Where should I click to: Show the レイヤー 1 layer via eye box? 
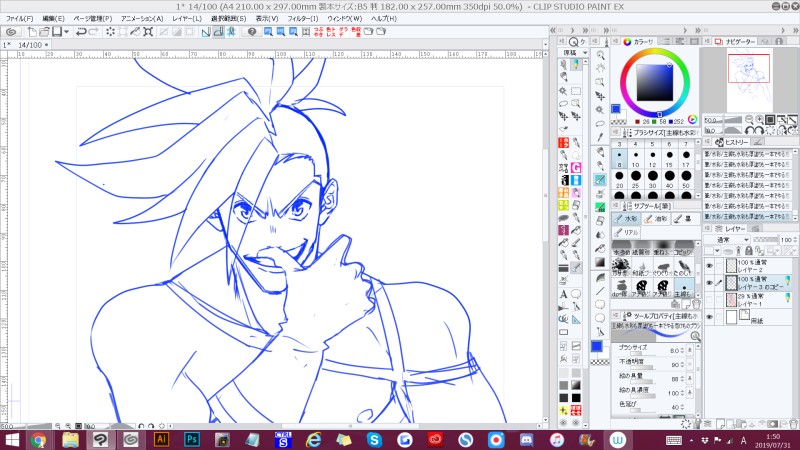tap(709, 299)
